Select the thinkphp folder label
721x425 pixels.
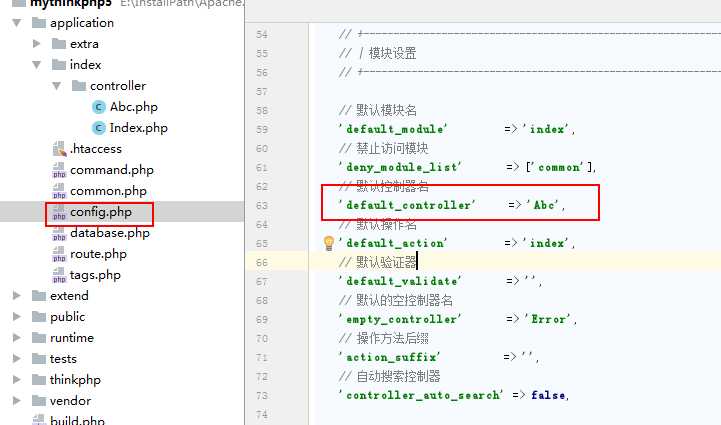coord(75,380)
